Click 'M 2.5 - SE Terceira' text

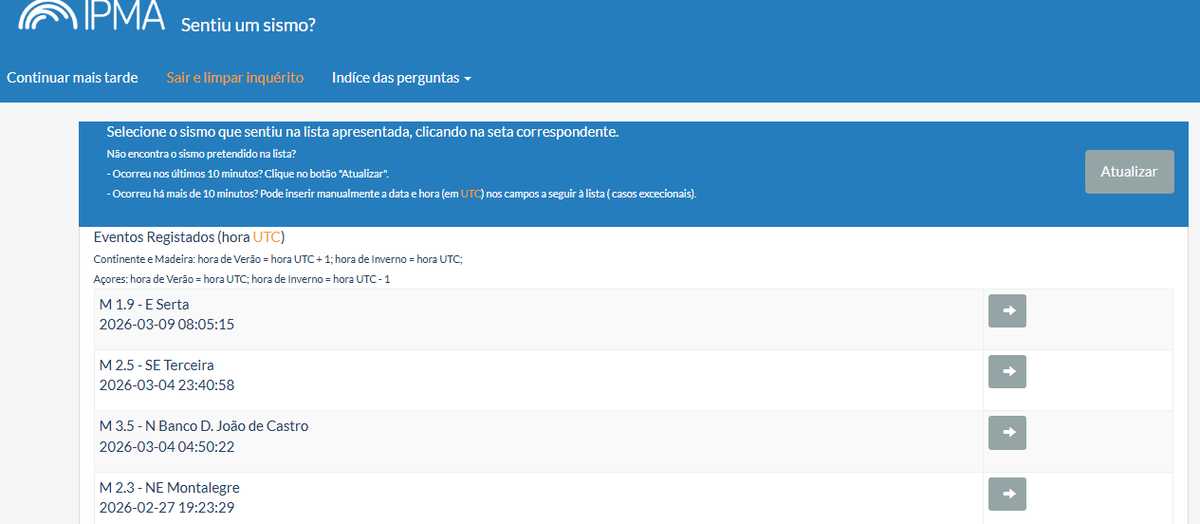pos(157,365)
